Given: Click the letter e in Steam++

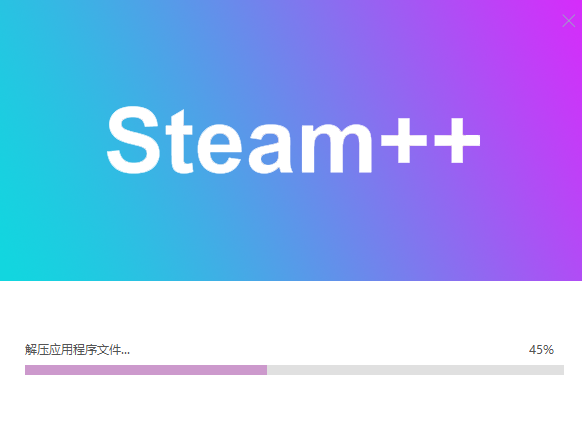Looking at the screenshot, I should tap(220, 147).
